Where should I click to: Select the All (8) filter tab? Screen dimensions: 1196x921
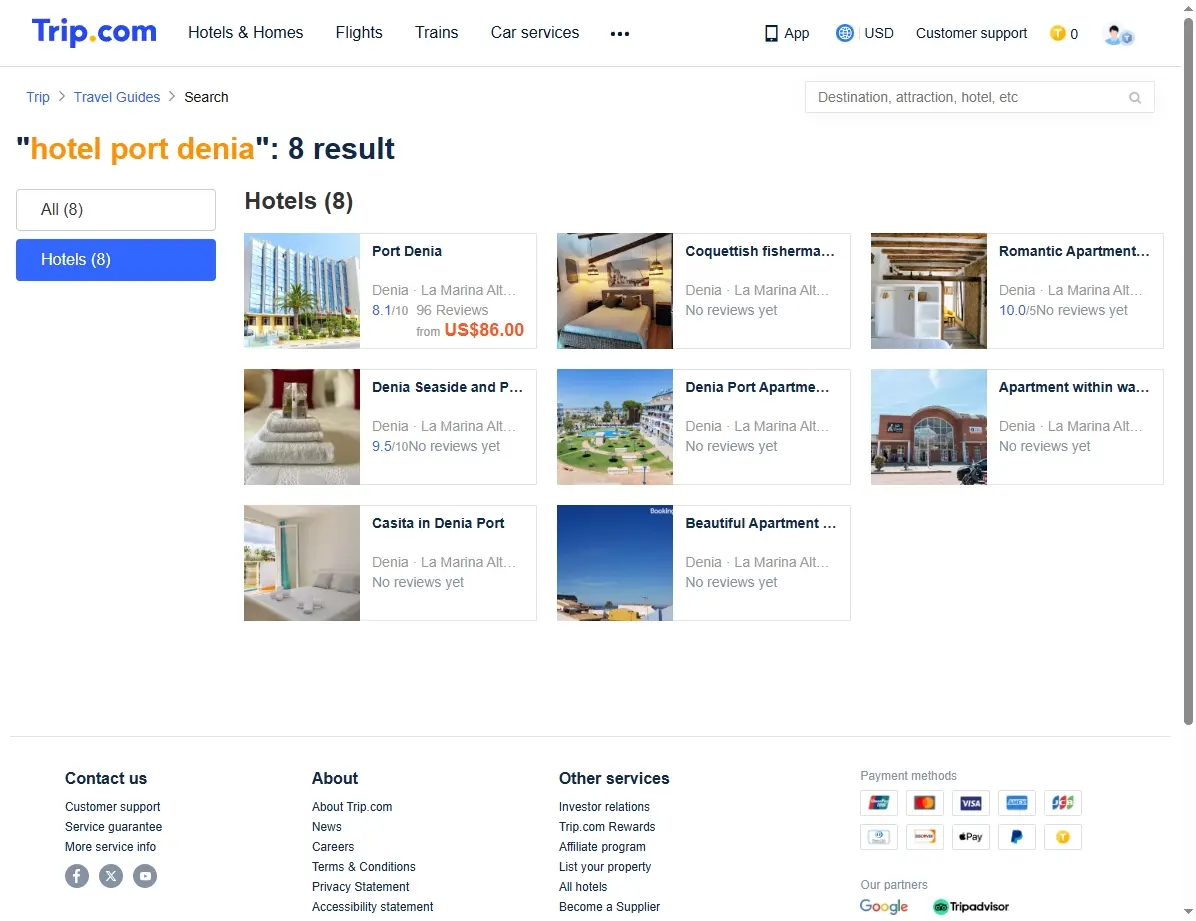pos(116,210)
